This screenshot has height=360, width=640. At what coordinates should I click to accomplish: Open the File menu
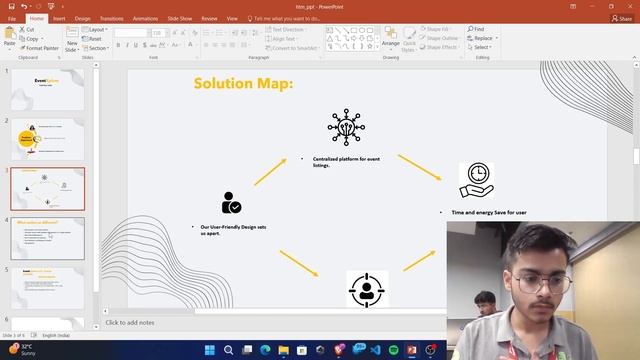click(12, 19)
